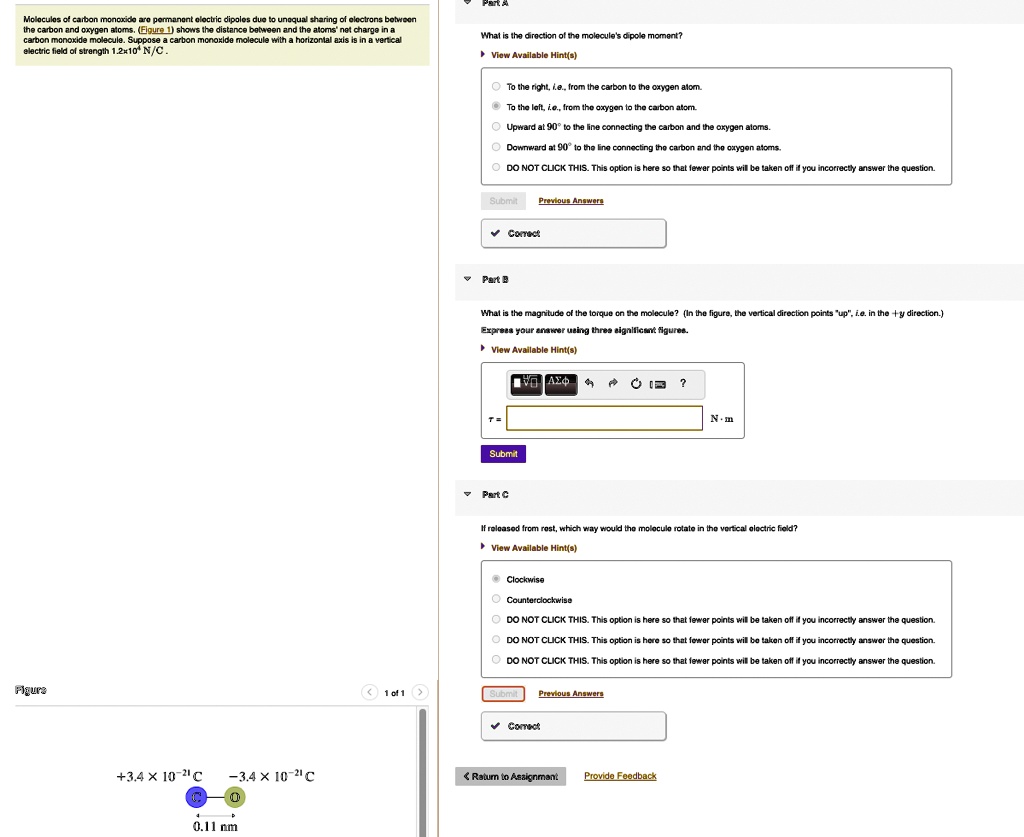Click Return to Assignment button
This screenshot has width=1024, height=837.
tap(510, 776)
